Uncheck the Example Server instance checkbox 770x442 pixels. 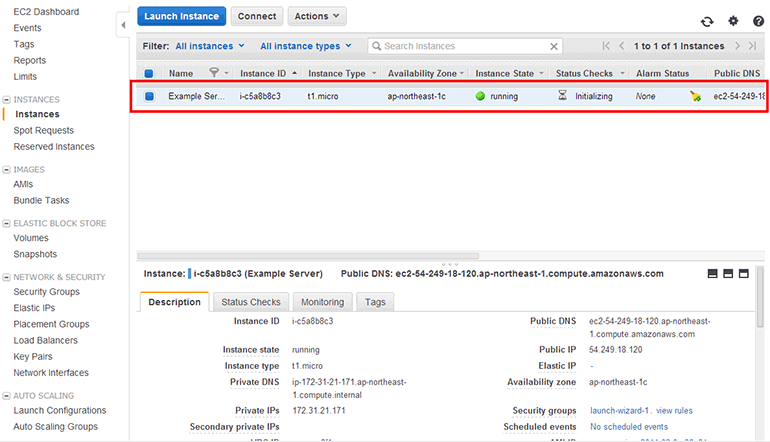coord(149,97)
